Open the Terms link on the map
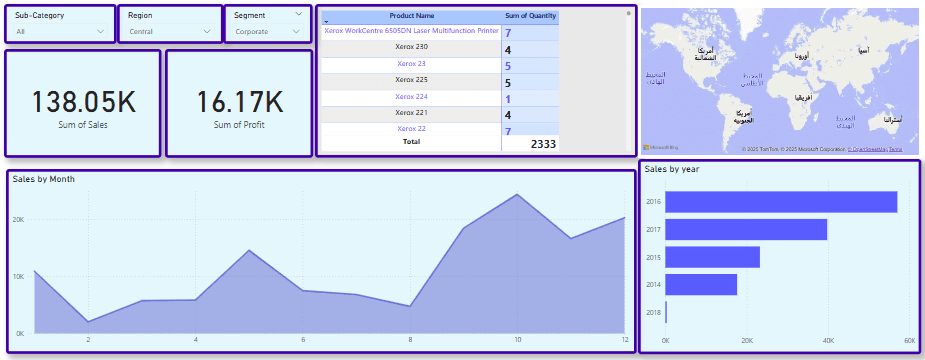Image resolution: width=925 pixels, height=360 pixels. pyautogui.click(x=896, y=150)
